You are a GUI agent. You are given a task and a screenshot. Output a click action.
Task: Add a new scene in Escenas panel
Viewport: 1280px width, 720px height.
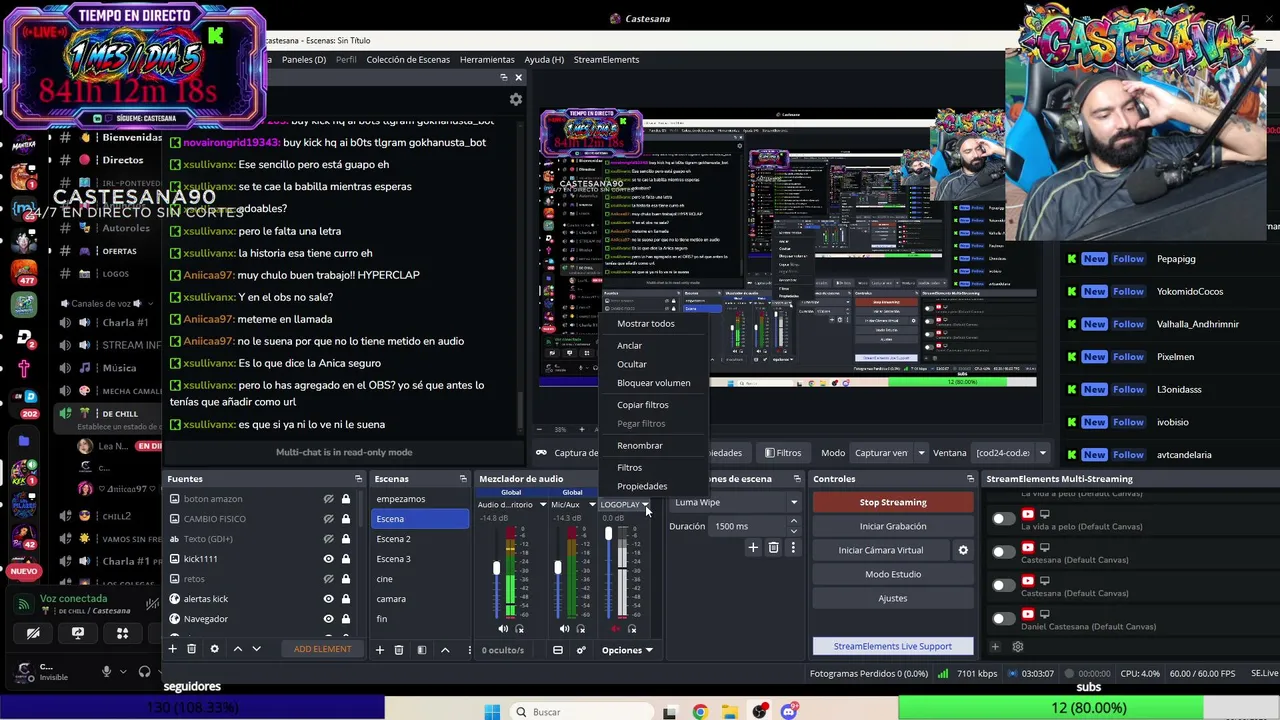point(379,650)
